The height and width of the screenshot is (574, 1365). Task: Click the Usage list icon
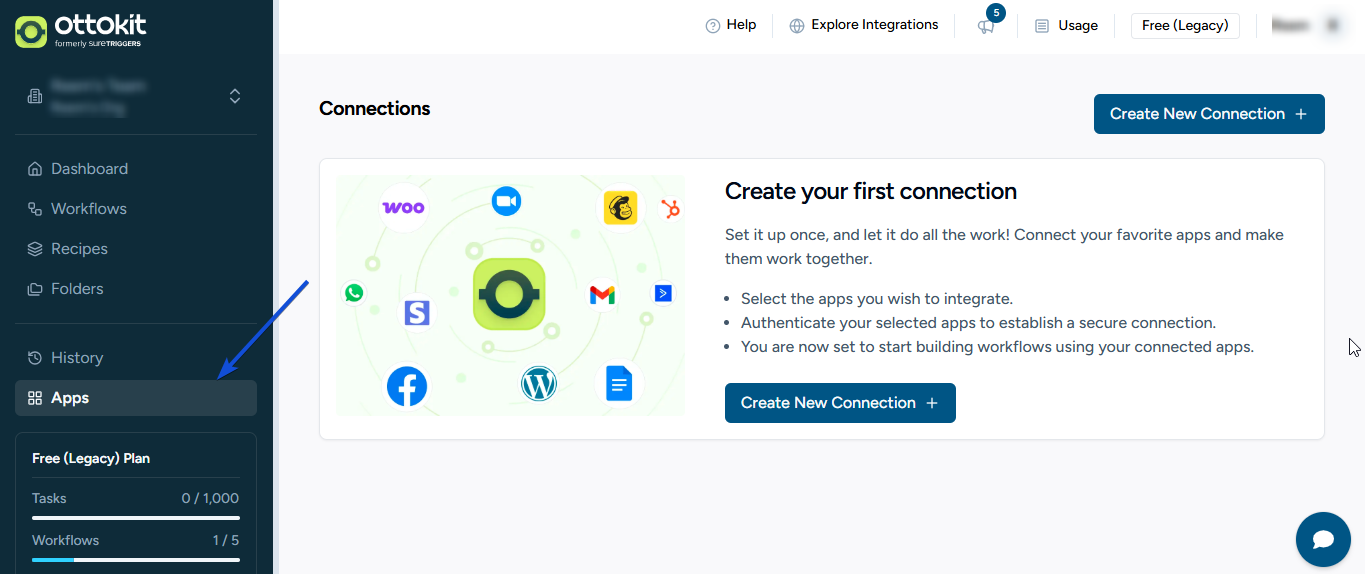[x=1042, y=26]
